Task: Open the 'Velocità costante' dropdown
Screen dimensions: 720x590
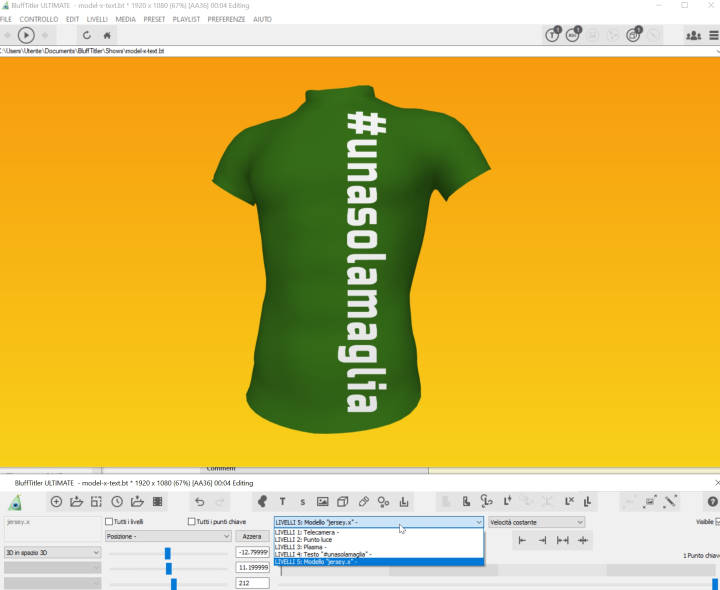Action: tap(536, 523)
